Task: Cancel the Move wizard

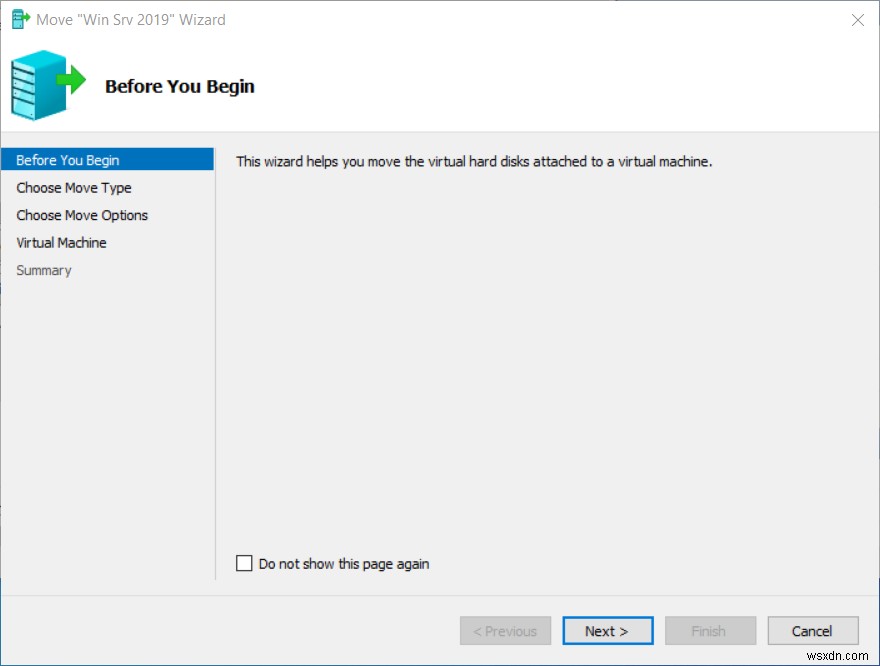Action: [812, 630]
